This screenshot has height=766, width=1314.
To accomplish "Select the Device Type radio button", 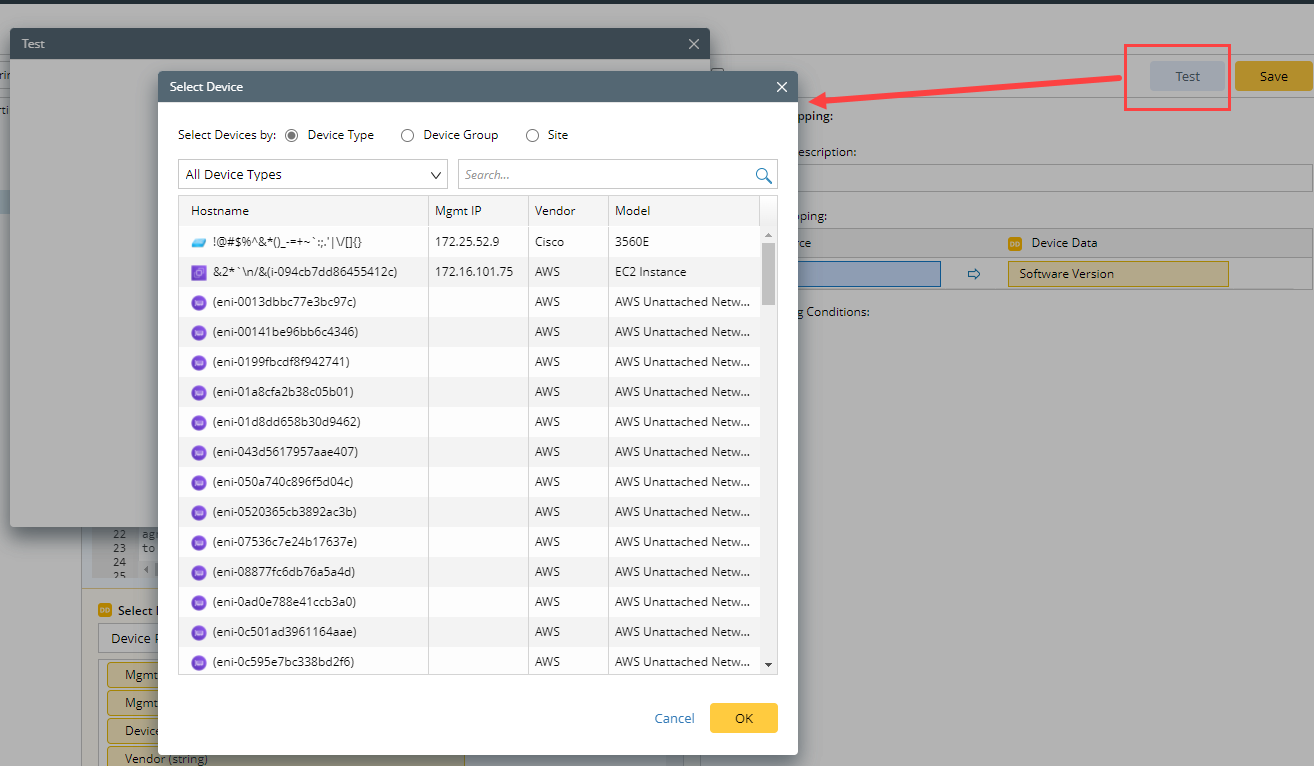I will (292, 135).
